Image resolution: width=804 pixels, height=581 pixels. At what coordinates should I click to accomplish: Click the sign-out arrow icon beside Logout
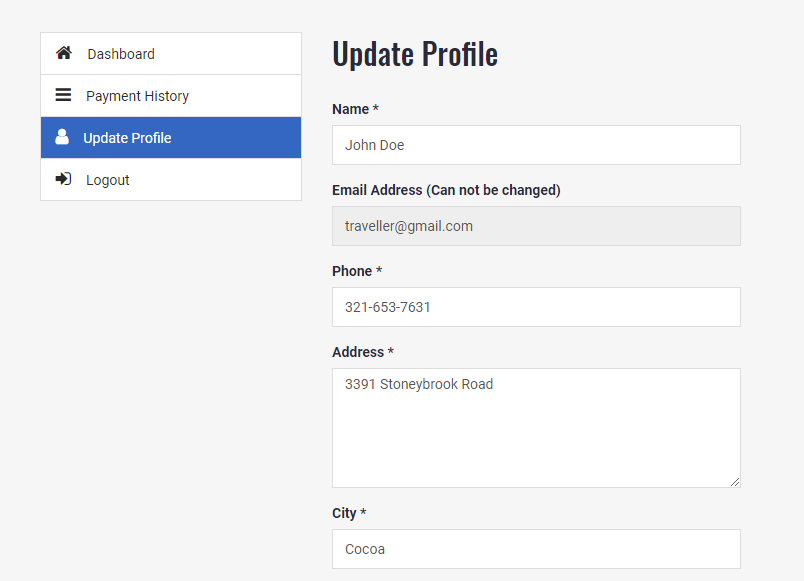63,179
